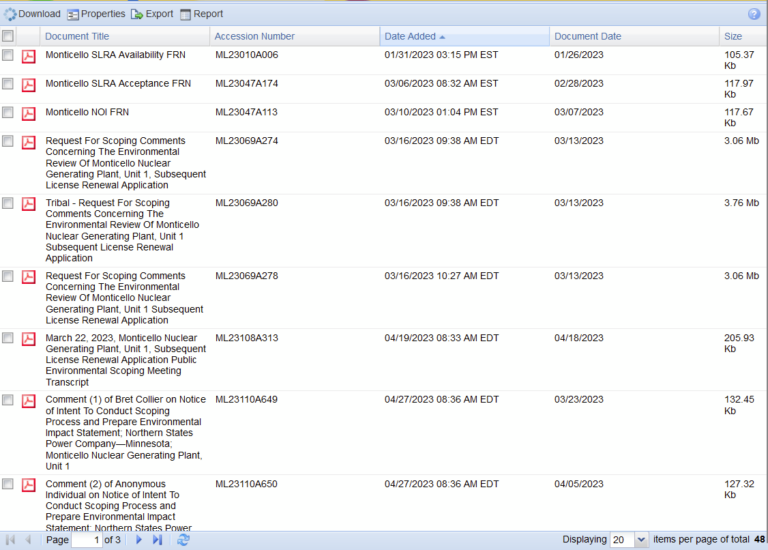Viewport: 768px width, 550px height.
Task: Click PDF icon for Tribal scoping request document
Action: click(x=29, y=204)
